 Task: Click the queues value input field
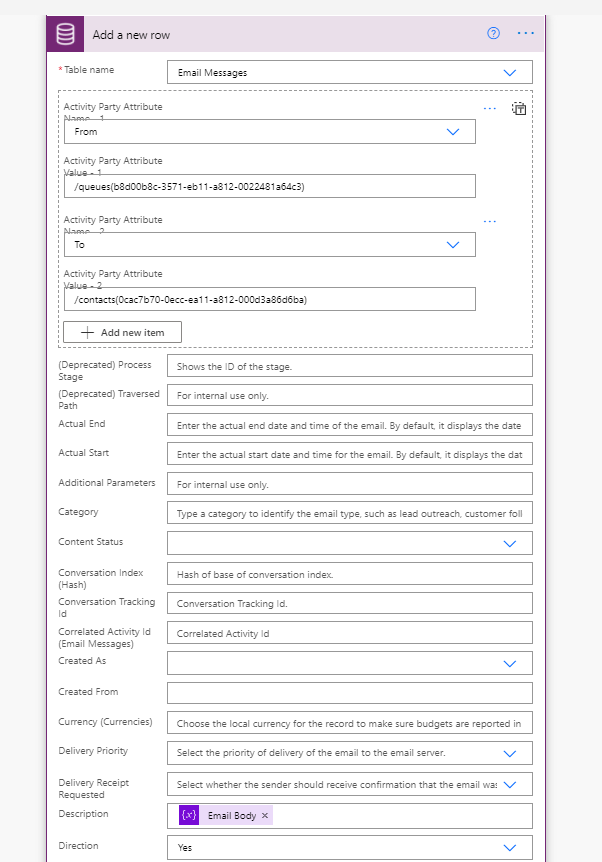[269, 186]
